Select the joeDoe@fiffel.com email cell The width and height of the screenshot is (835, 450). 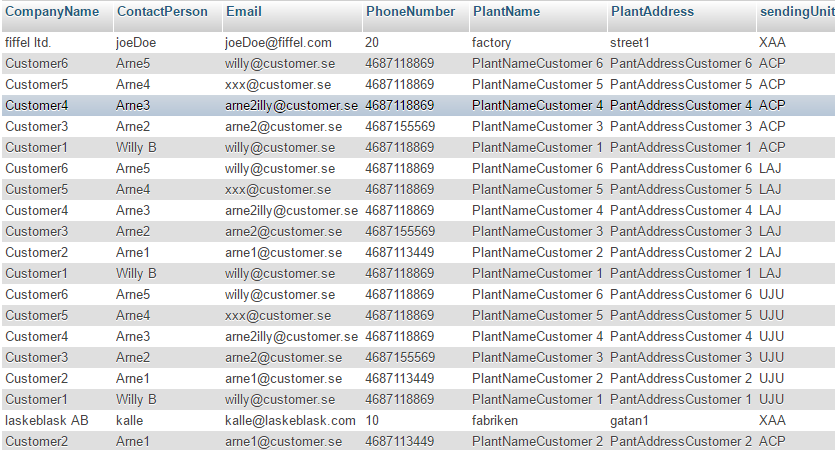pyautogui.click(x=278, y=43)
